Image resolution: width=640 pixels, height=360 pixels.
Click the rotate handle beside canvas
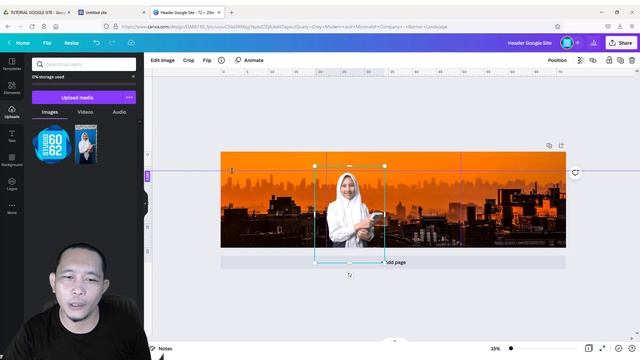pos(575,173)
